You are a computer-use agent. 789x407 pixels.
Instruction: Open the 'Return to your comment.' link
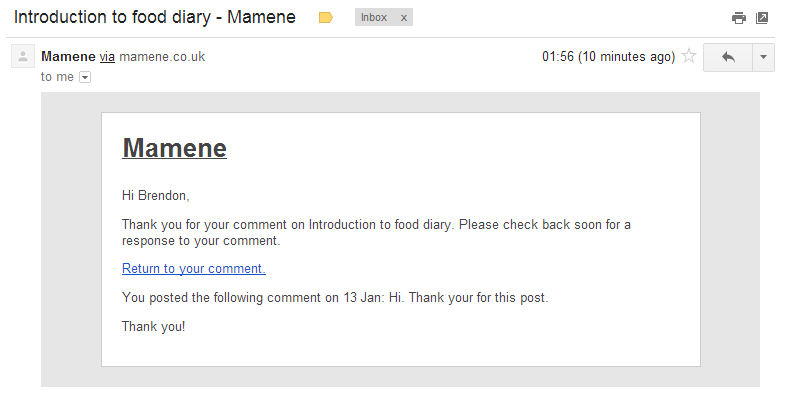(x=193, y=268)
